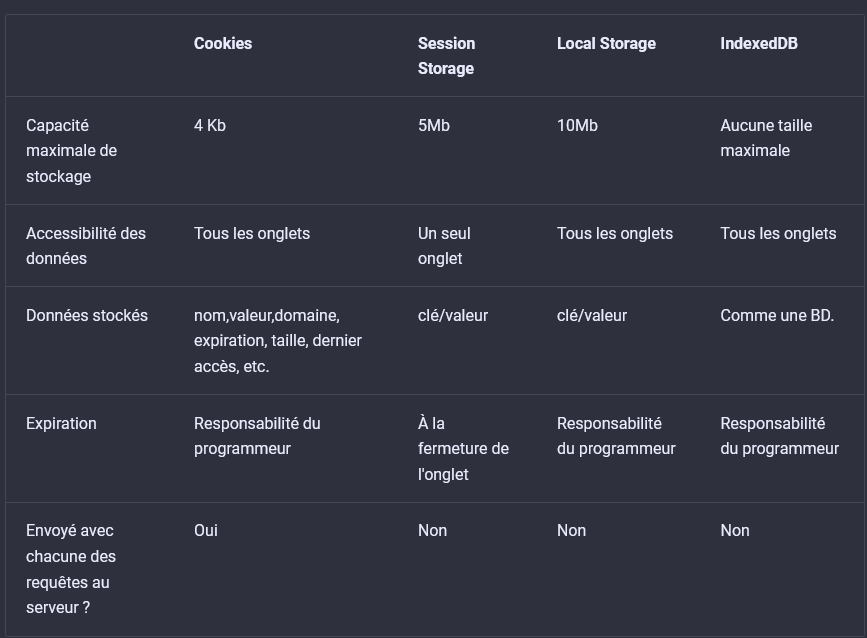This screenshot has width=867, height=638.
Task: Click the 'Accessibilité des données' row label
Action: point(86,246)
